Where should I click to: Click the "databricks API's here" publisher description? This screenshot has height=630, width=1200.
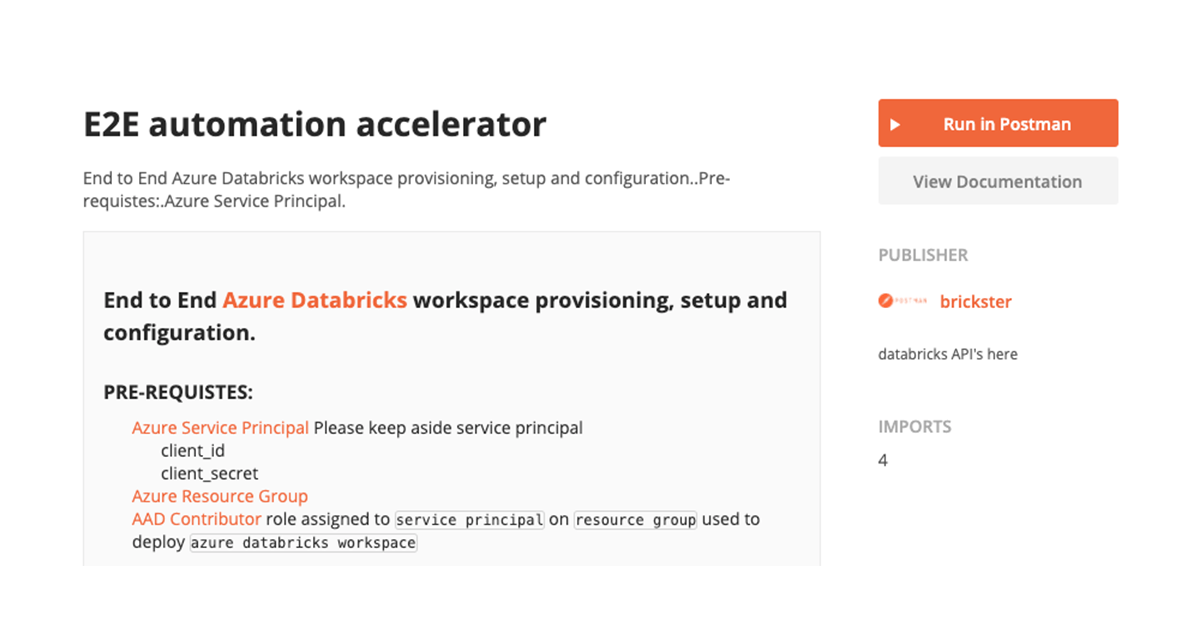point(947,354)
